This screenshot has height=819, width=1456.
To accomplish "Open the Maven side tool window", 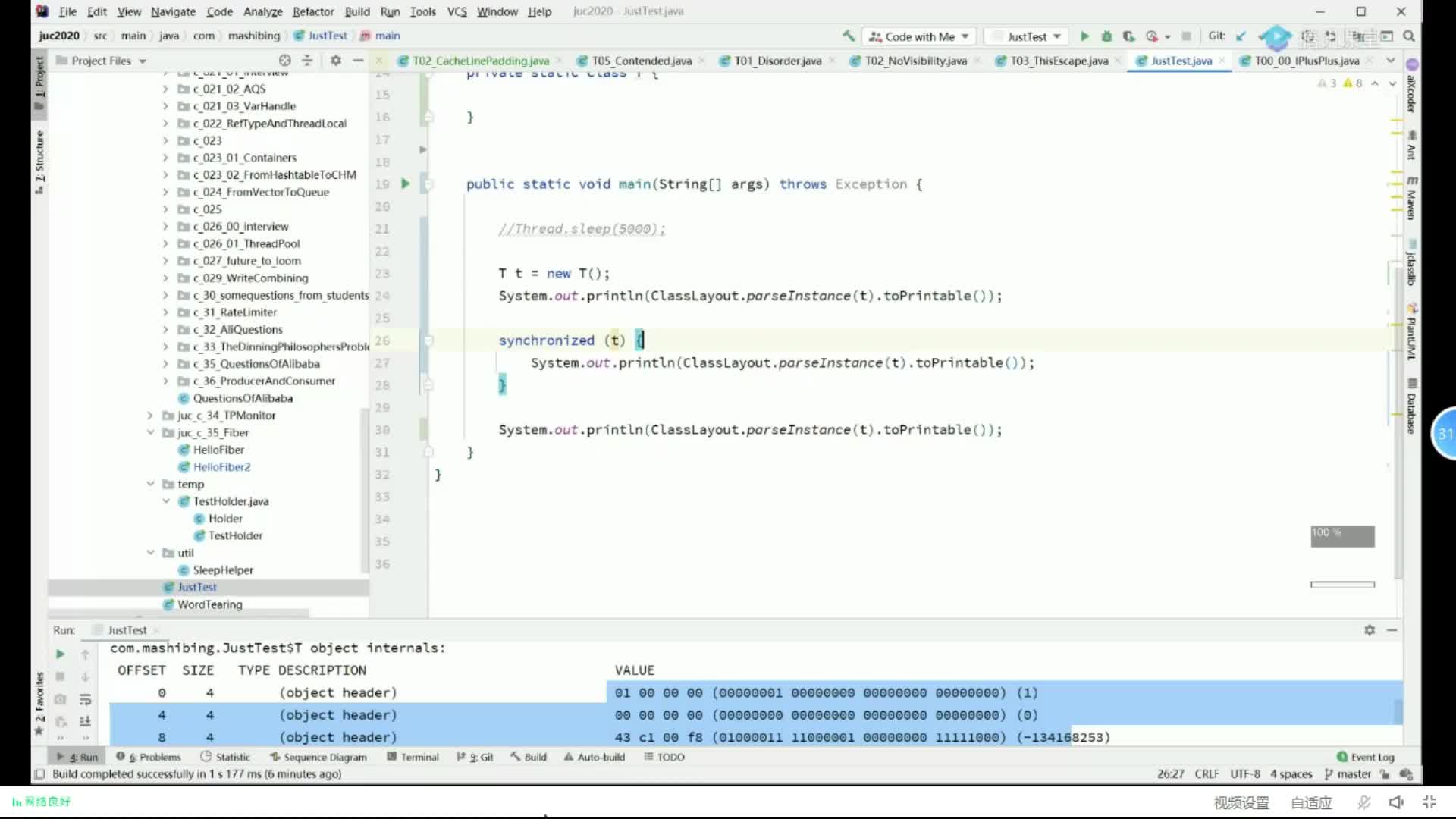I will (1411, 199).
